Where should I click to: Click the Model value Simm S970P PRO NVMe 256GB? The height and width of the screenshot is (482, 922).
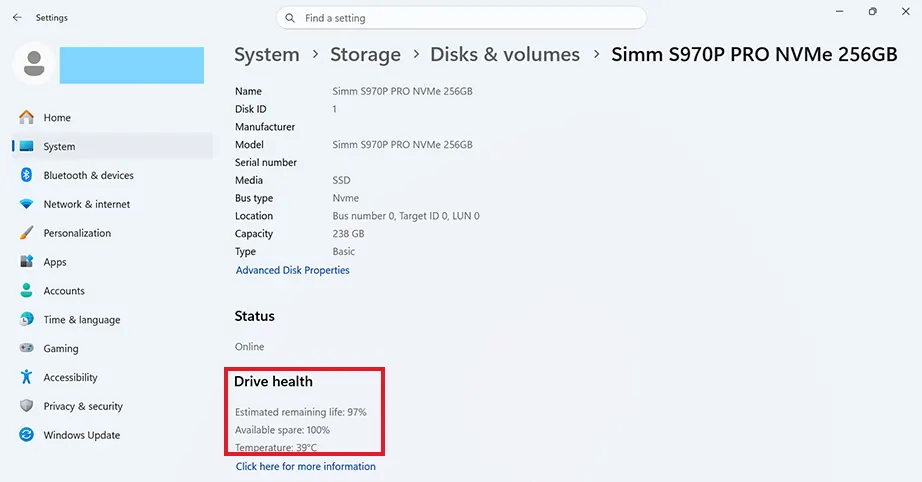[x=402, y=145]
